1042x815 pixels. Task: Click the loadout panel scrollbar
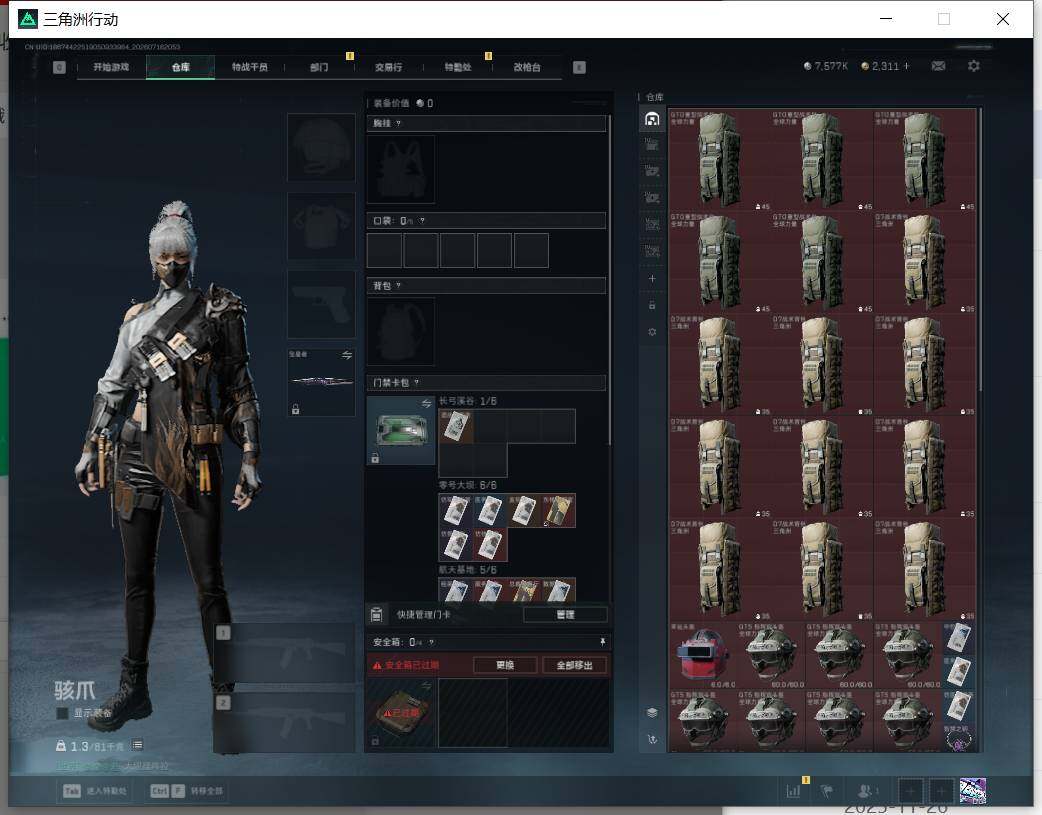click(609, 279)
